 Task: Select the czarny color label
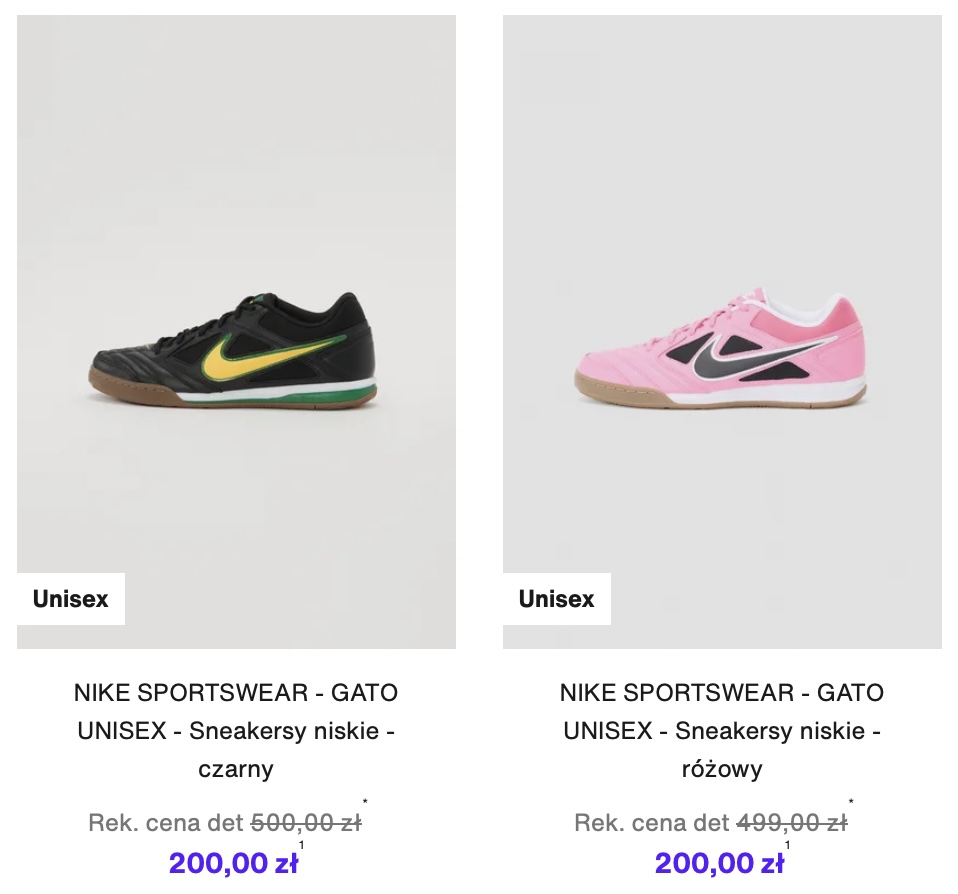tap(236, 769)
